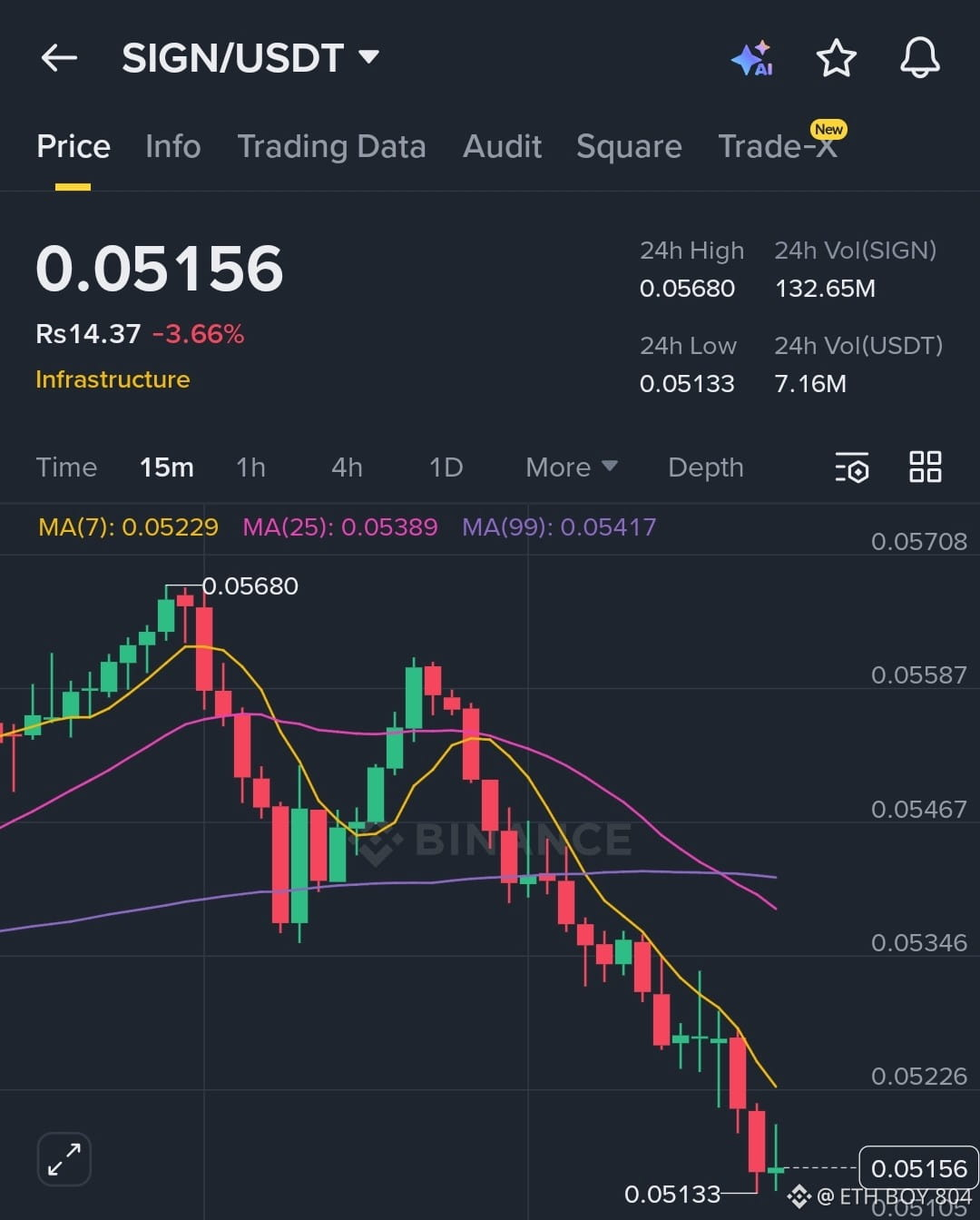Open the four-square chart layout icon
The height and width of the screenshot is (1220, 980).
926,467
